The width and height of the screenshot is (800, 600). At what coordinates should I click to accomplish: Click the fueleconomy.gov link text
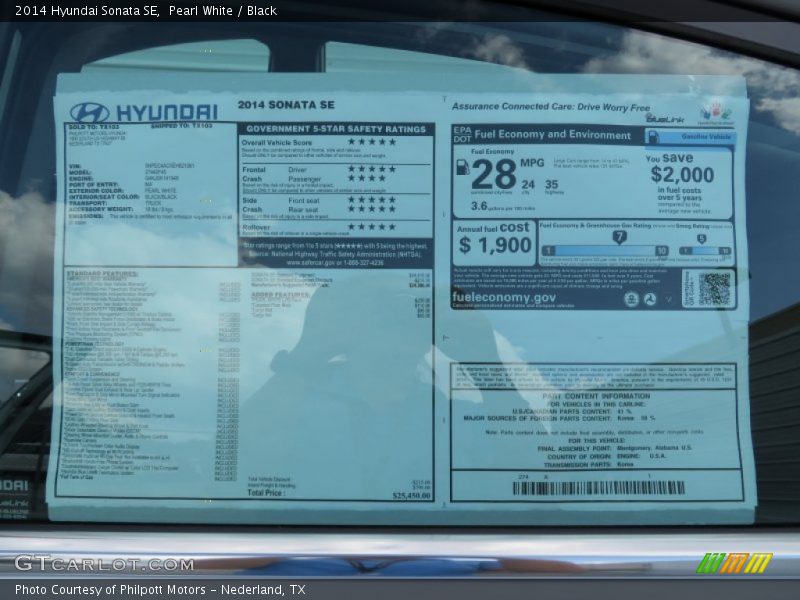pos(504,297)
